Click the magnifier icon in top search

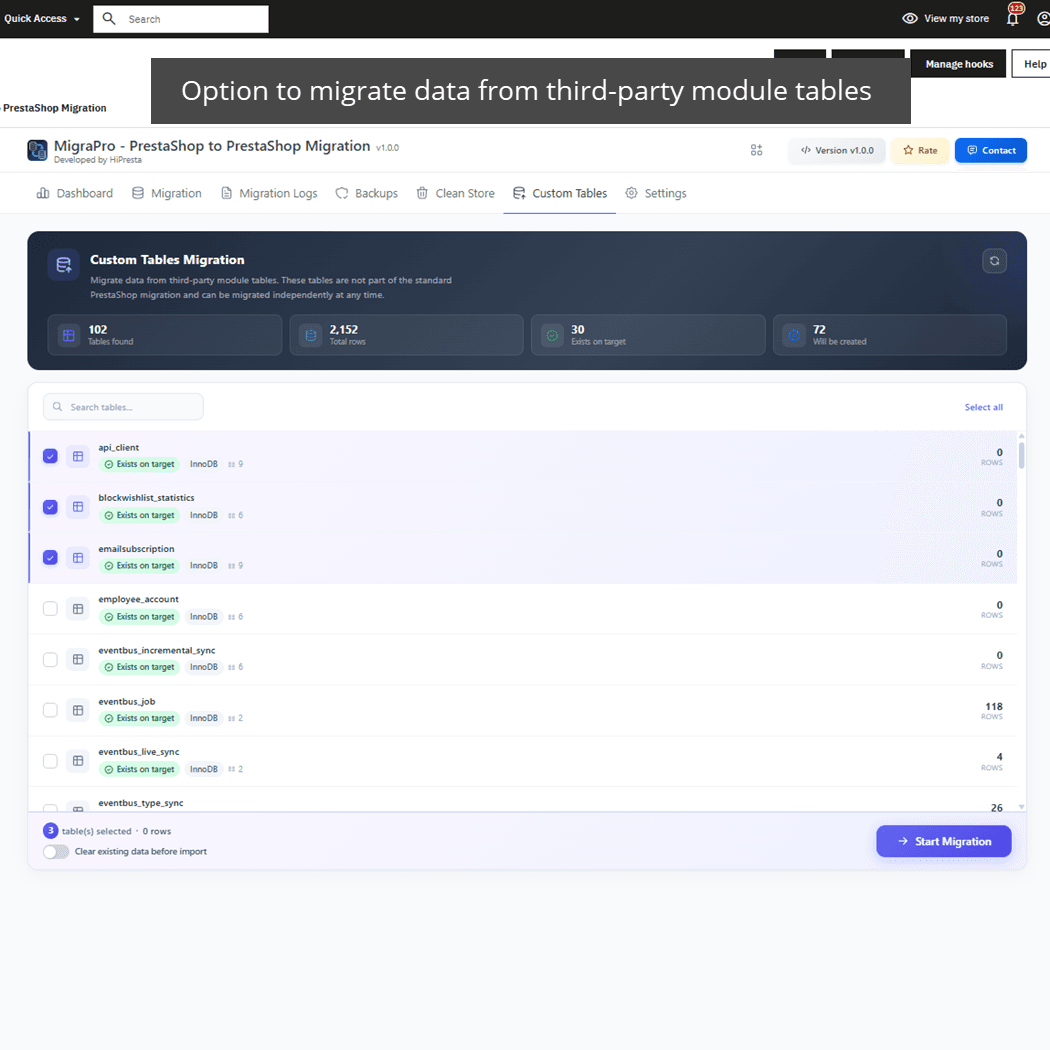click(x=109, y=19)
